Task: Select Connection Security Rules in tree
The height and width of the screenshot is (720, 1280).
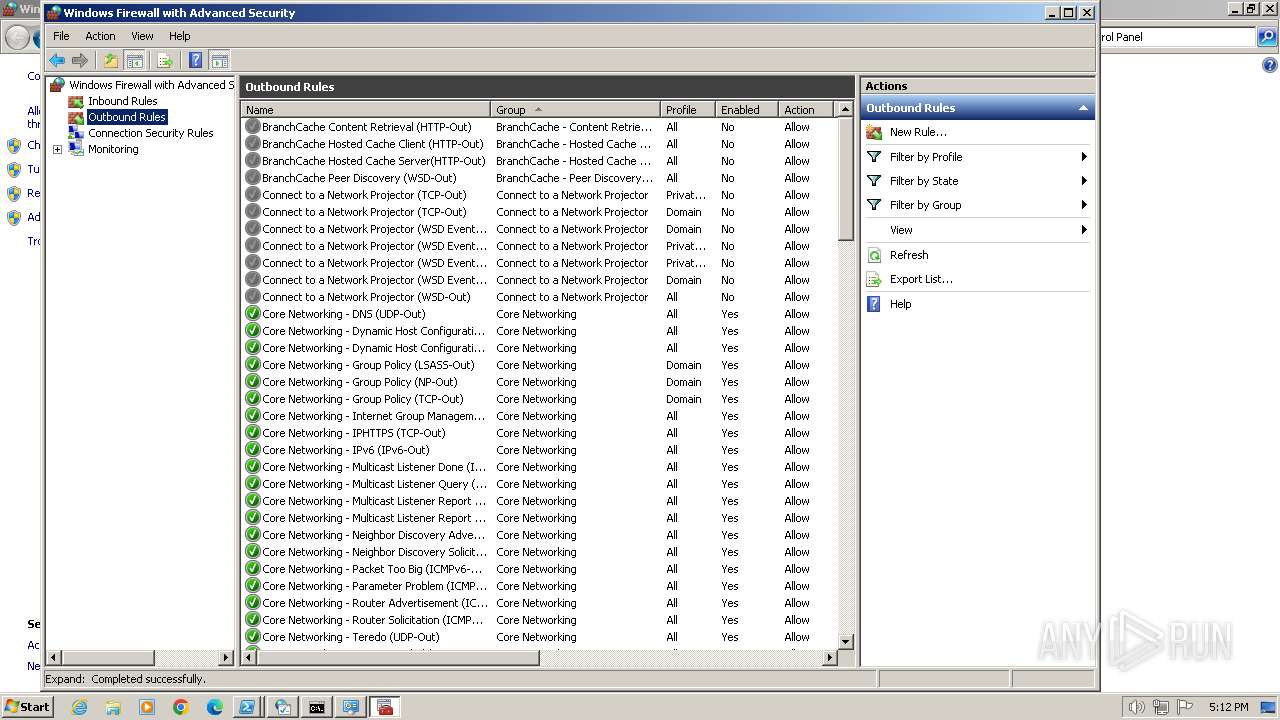Action: coord(150,133)
